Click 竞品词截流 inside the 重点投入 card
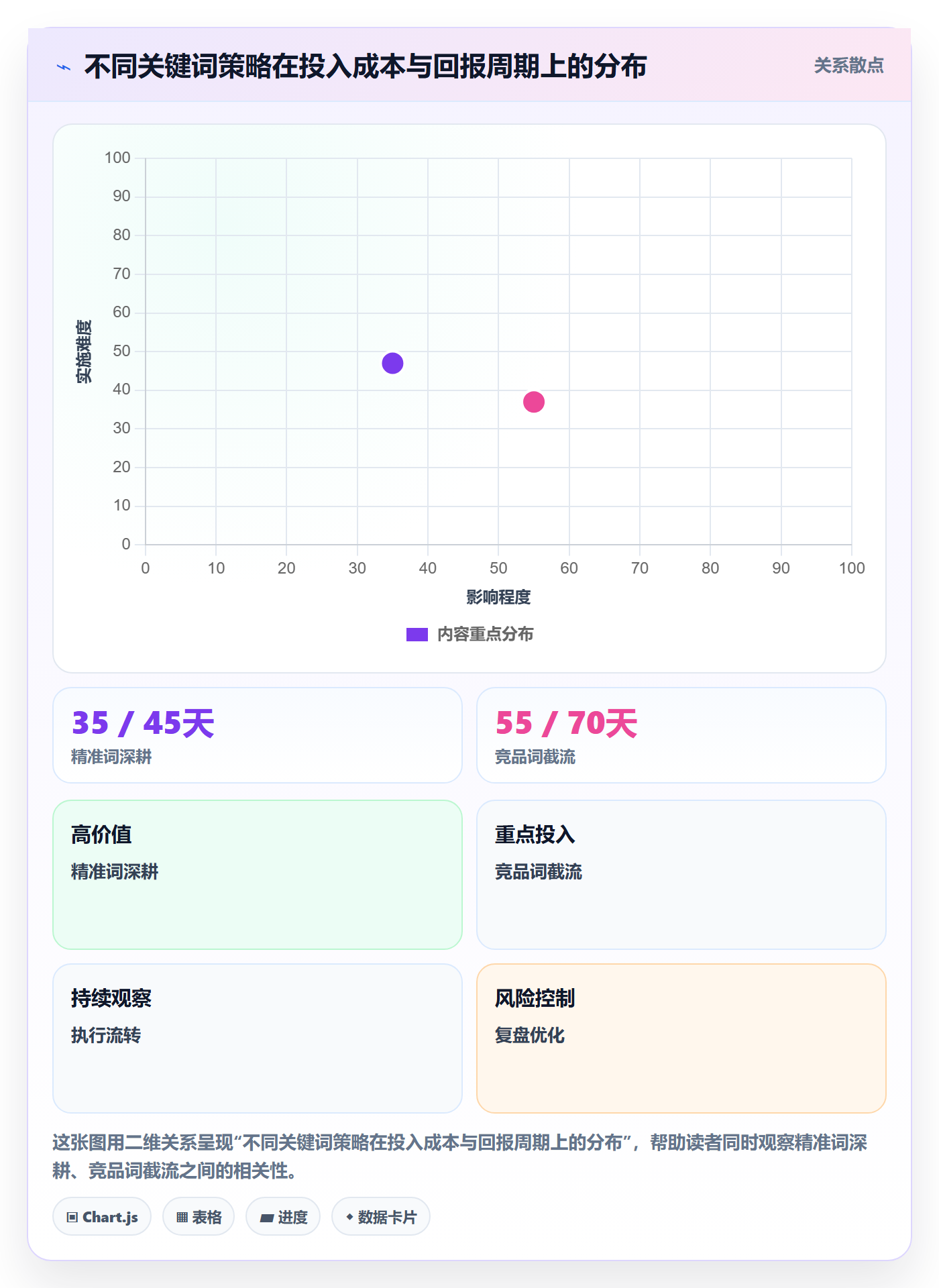 tap(539, 871)
